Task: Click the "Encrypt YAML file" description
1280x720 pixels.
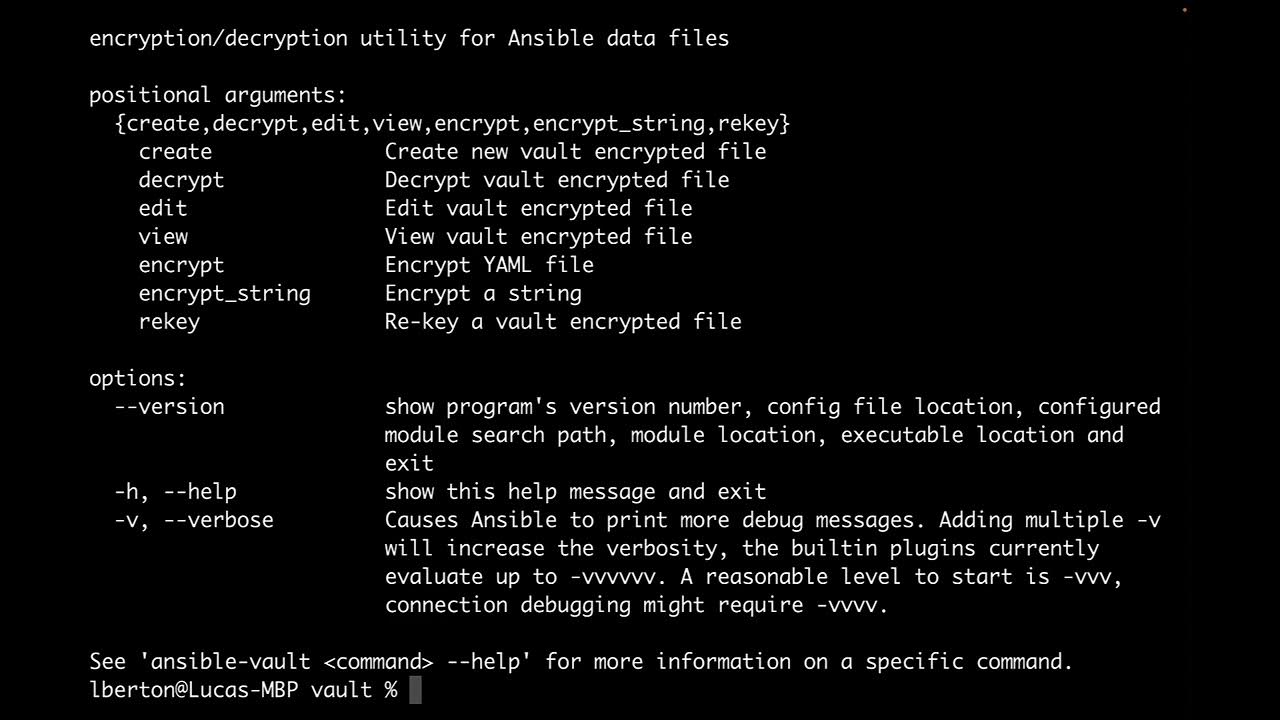Action: 489,265
